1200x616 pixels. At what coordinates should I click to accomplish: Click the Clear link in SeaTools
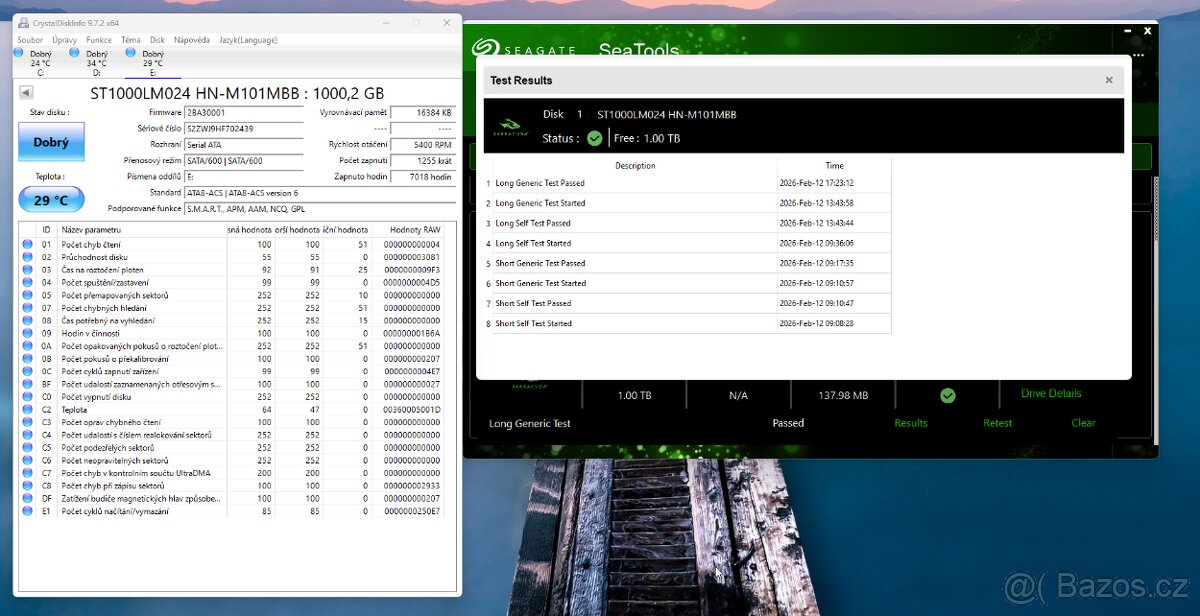1083,423
